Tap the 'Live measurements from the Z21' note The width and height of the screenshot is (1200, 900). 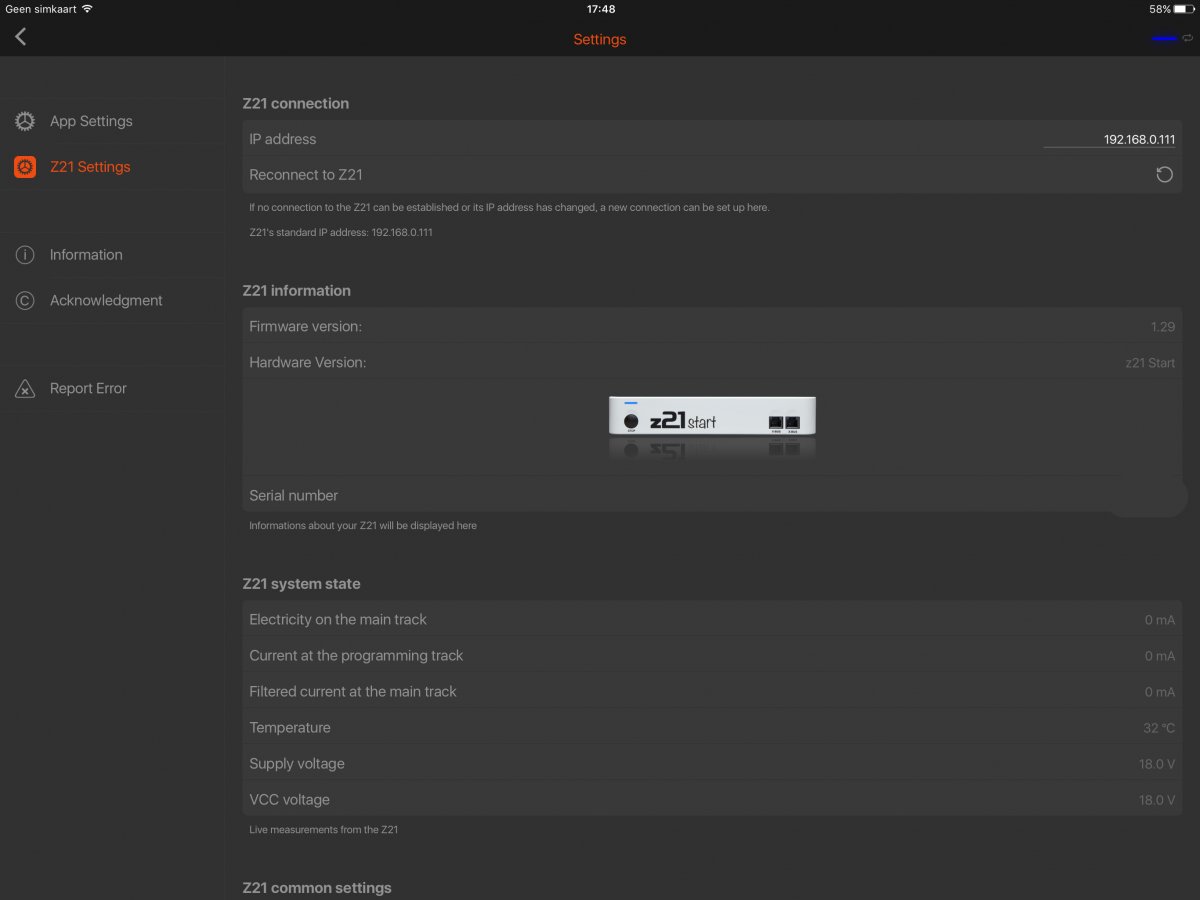[x=324, y=829]
